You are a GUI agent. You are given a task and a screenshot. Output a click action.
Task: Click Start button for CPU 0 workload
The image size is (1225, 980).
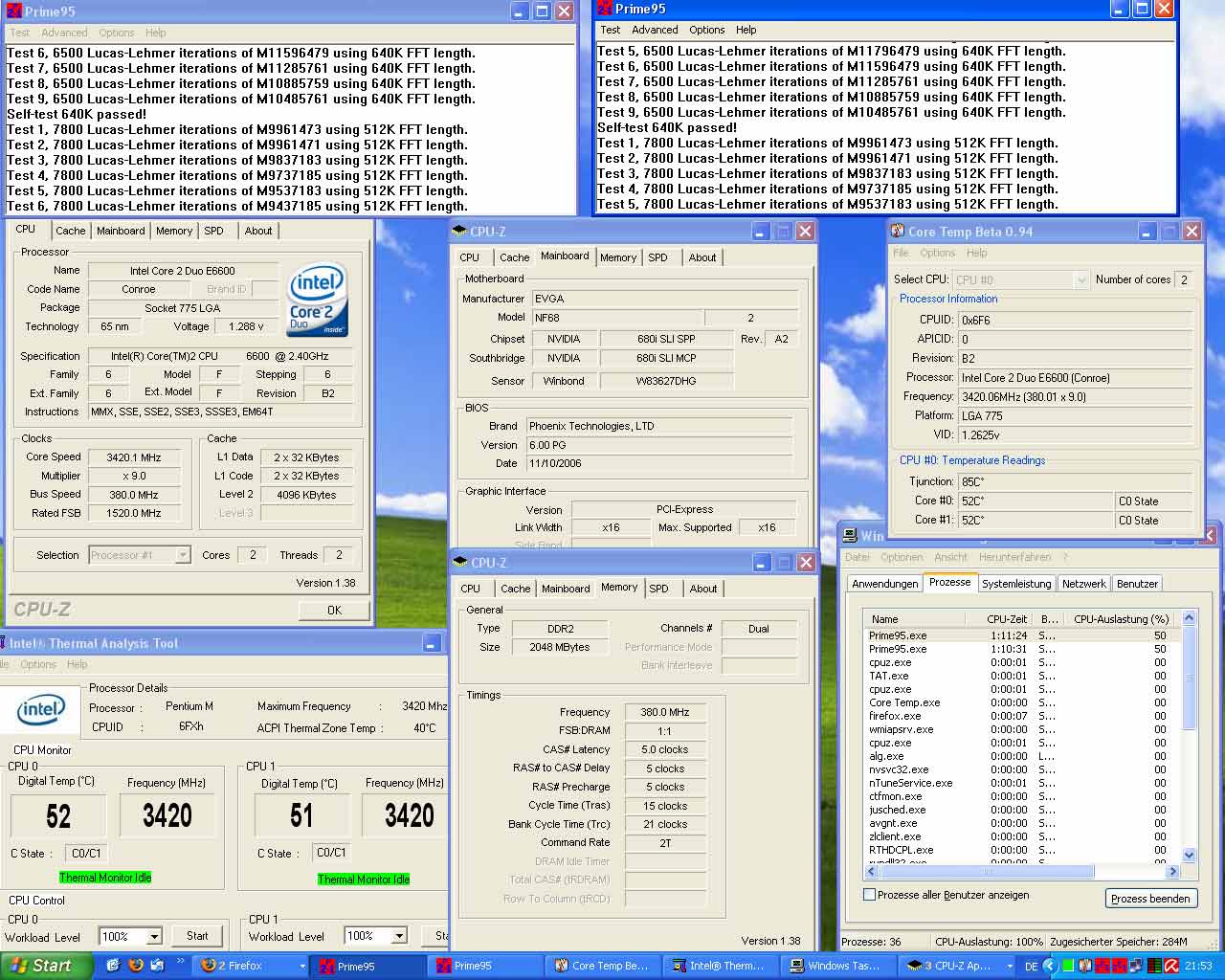coord(197,936)
